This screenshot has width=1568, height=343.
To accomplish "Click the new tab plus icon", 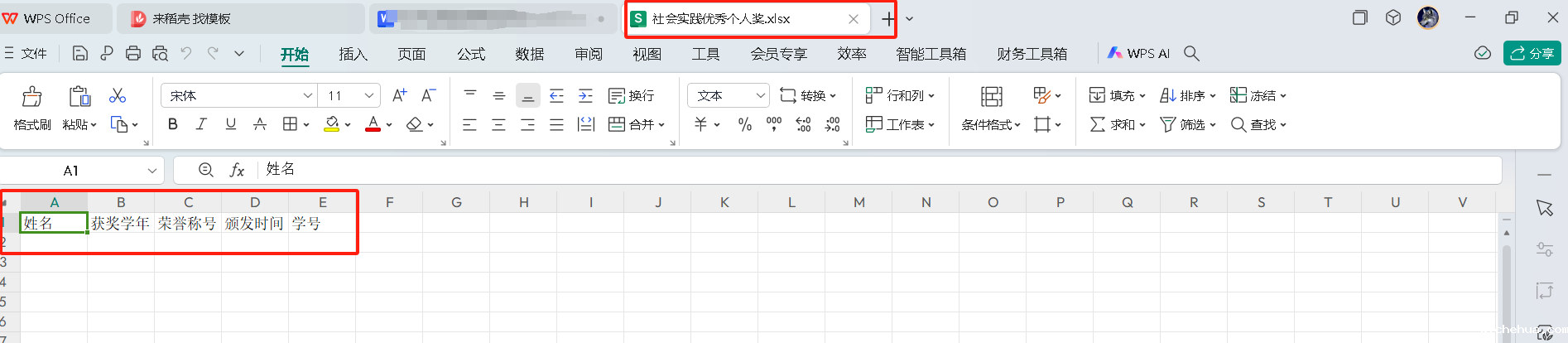I will pos(888,18).
